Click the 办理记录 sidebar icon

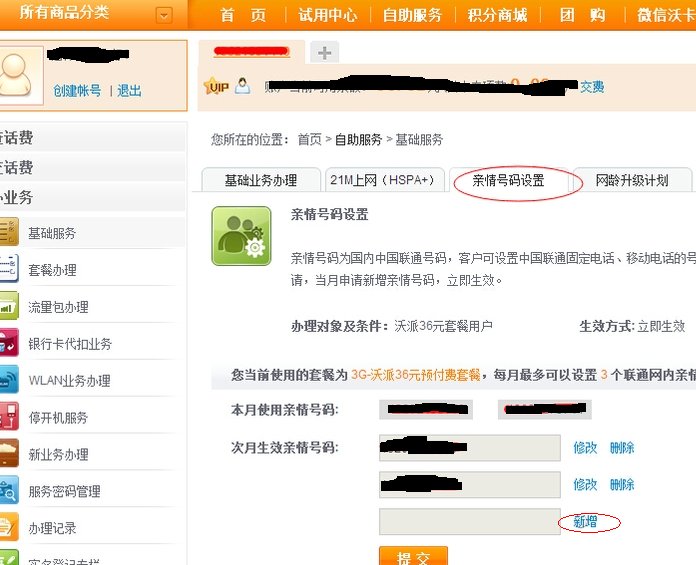(x=9, y=526)
